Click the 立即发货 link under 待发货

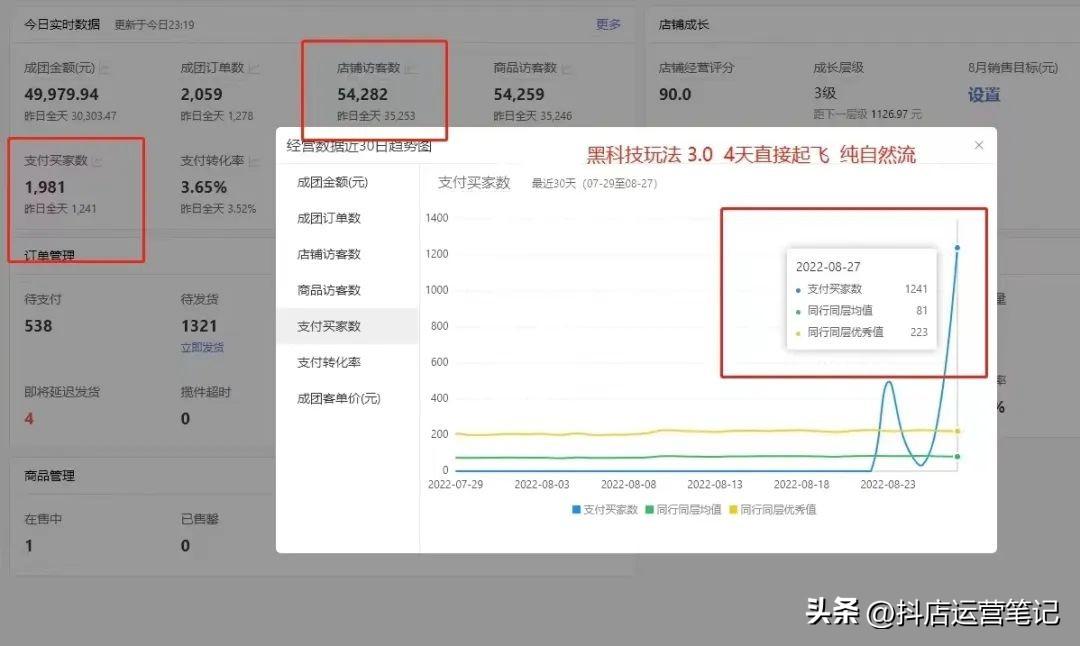202,348
